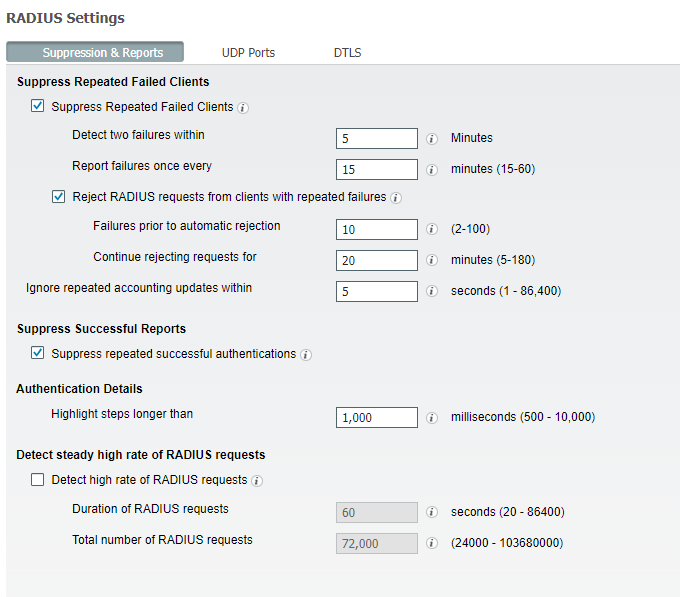Click the 'Minutes' unit label
680x597 pixels.
(472, 138)
